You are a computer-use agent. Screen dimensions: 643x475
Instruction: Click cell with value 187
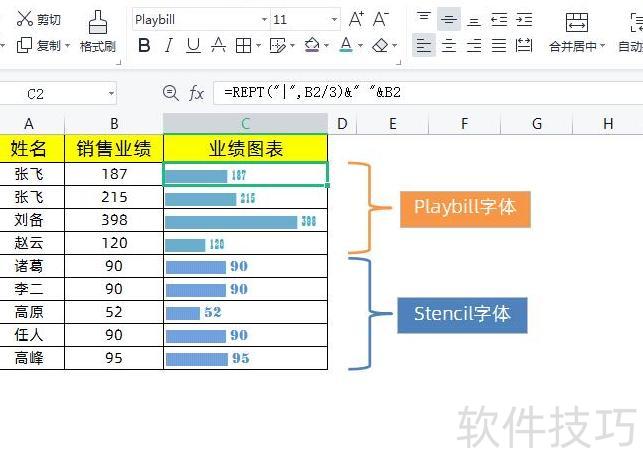coord(114,174)
